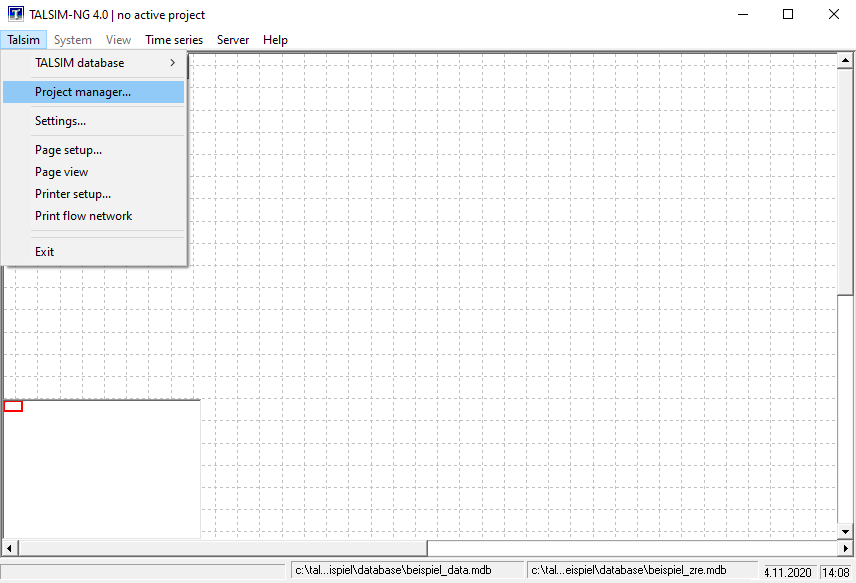Open the View menu
This screenshot has width=856, height=583.
[118, 40]
